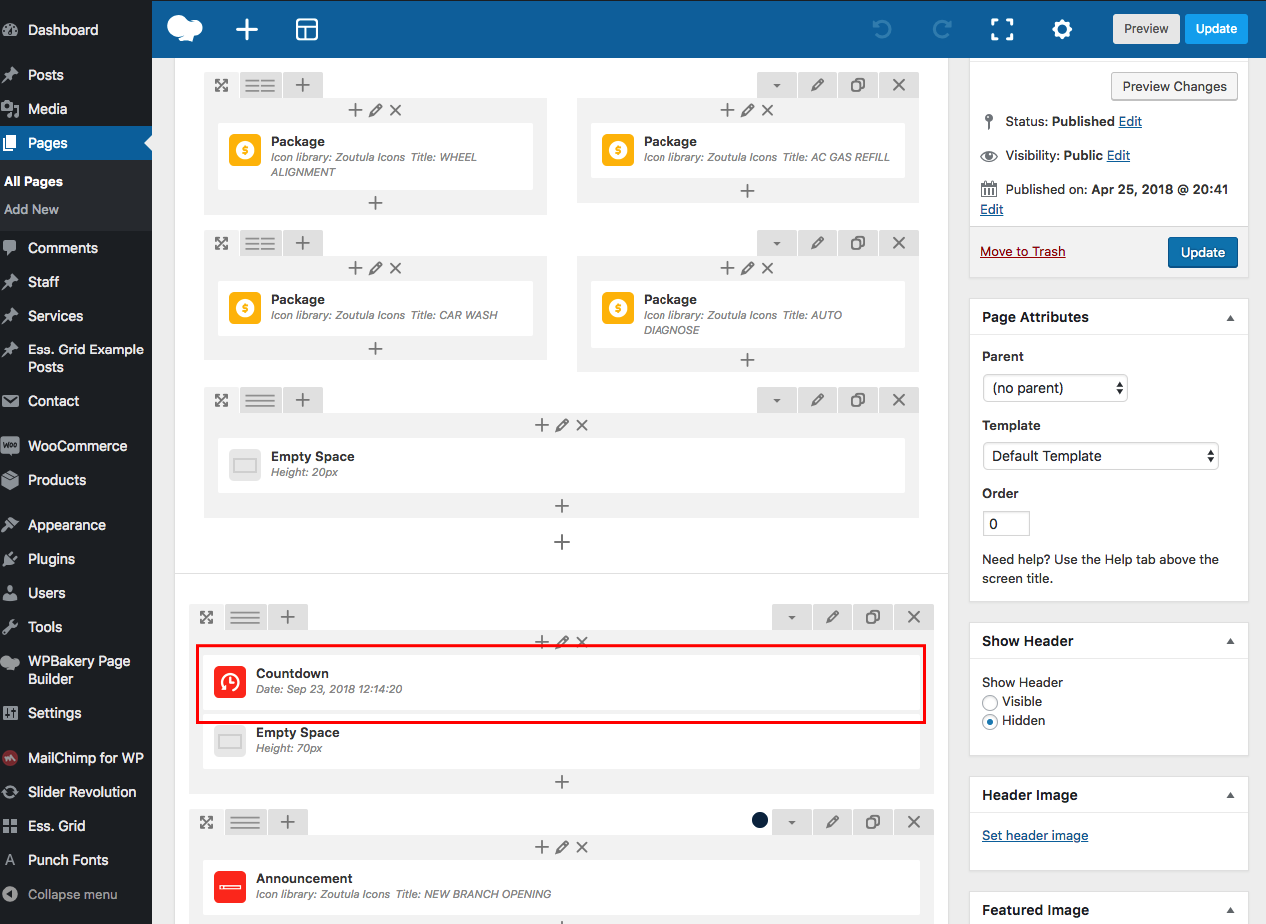Image resolution: width=1266 pixels, height=924 pixels.
Task: Open the Template dropdown showing Default Template
Action: (x=1100, y=456)
